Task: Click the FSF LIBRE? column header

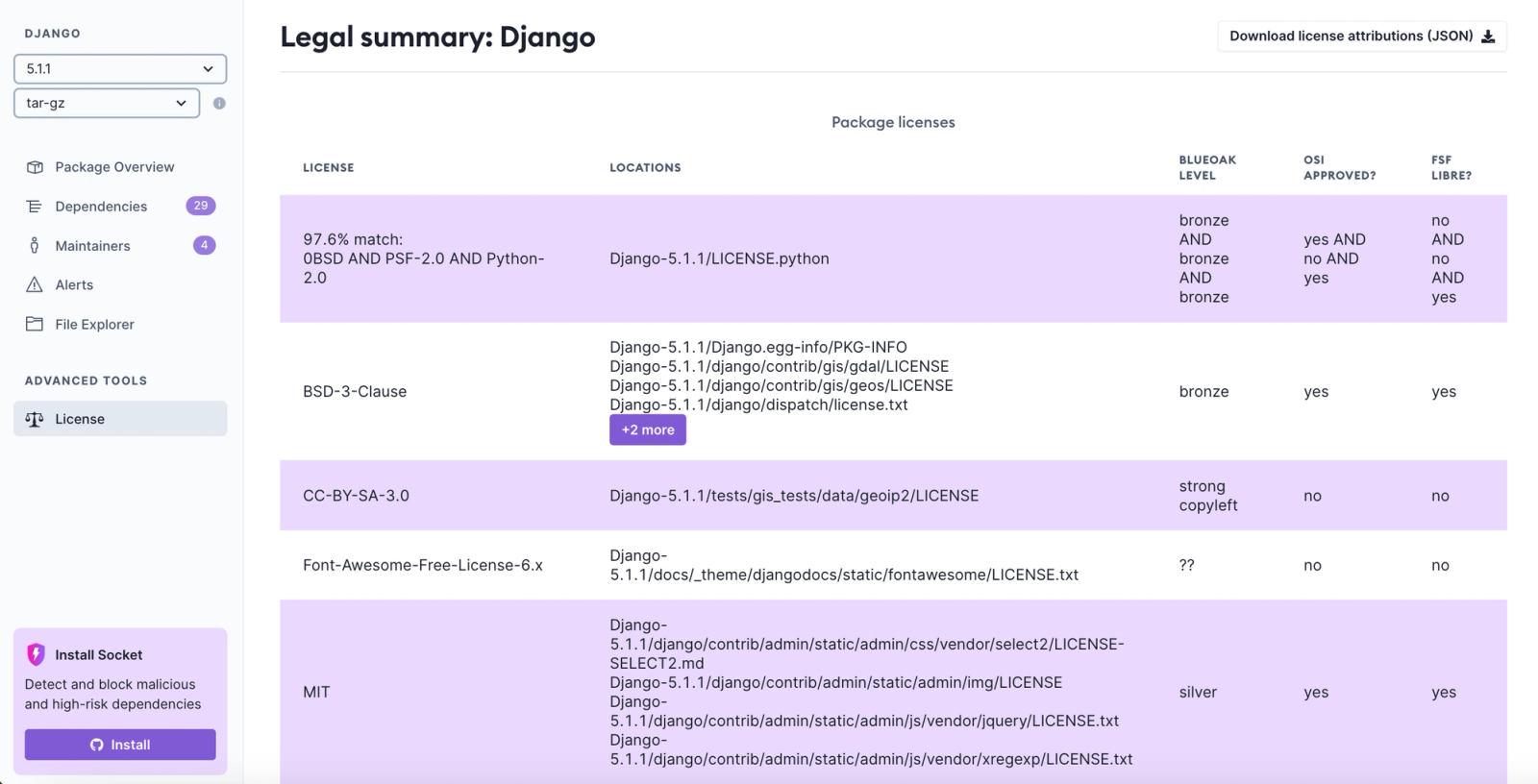Action: pyautogui.click(x=1451, y=167)
